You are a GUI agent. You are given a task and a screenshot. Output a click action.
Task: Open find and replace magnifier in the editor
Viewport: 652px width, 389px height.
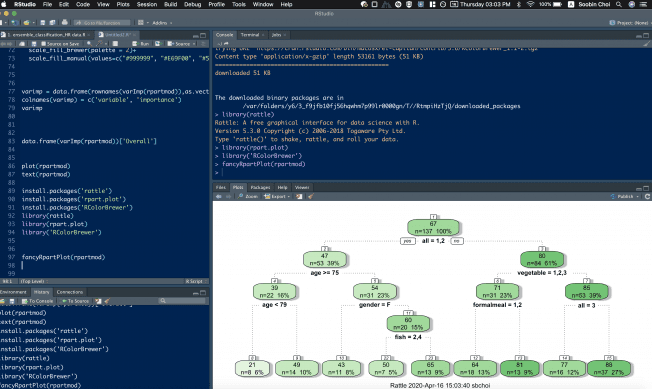89,44
